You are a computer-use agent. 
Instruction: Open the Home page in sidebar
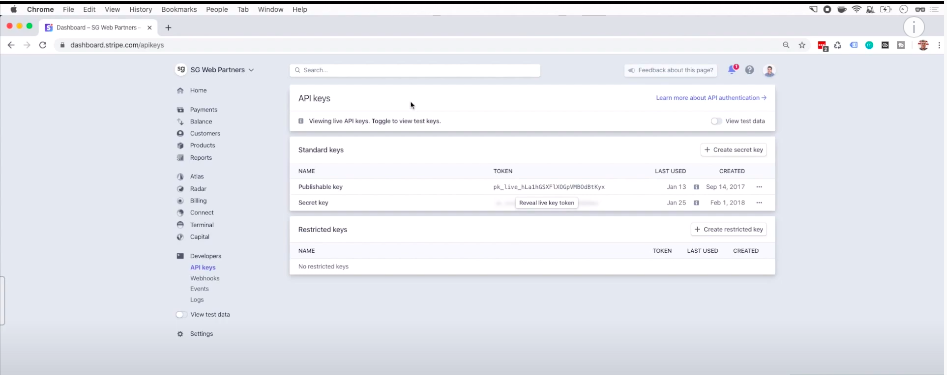click(198, 91)
